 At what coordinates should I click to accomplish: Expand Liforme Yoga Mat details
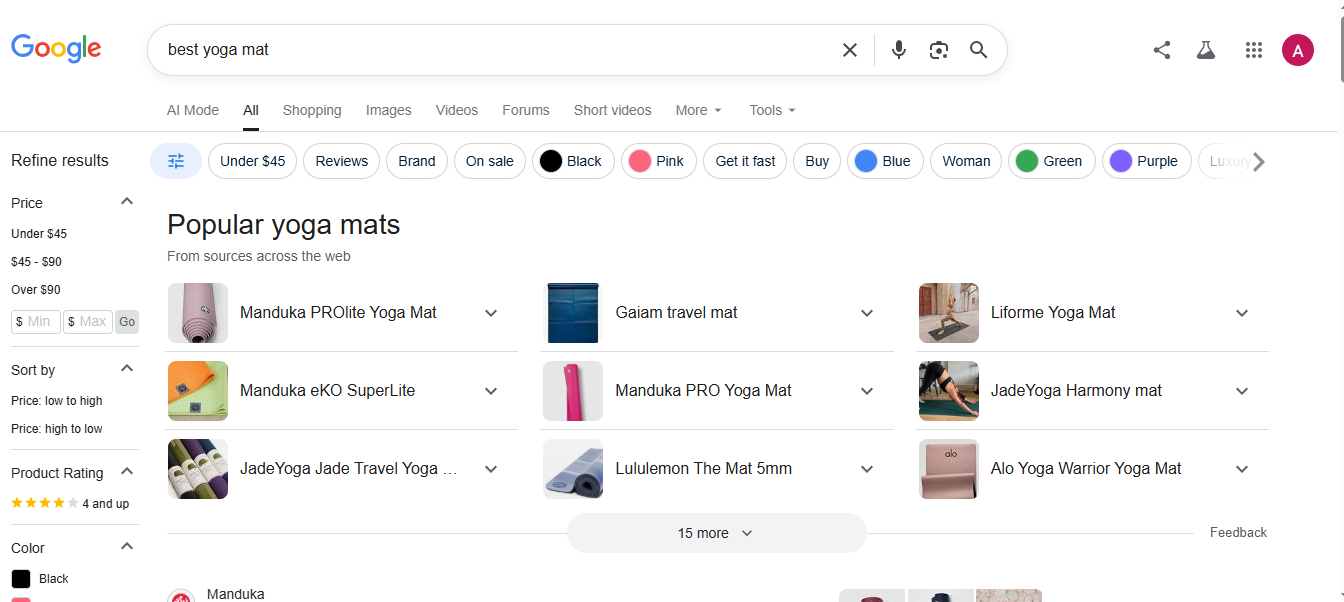click(x=1242, y=313)
